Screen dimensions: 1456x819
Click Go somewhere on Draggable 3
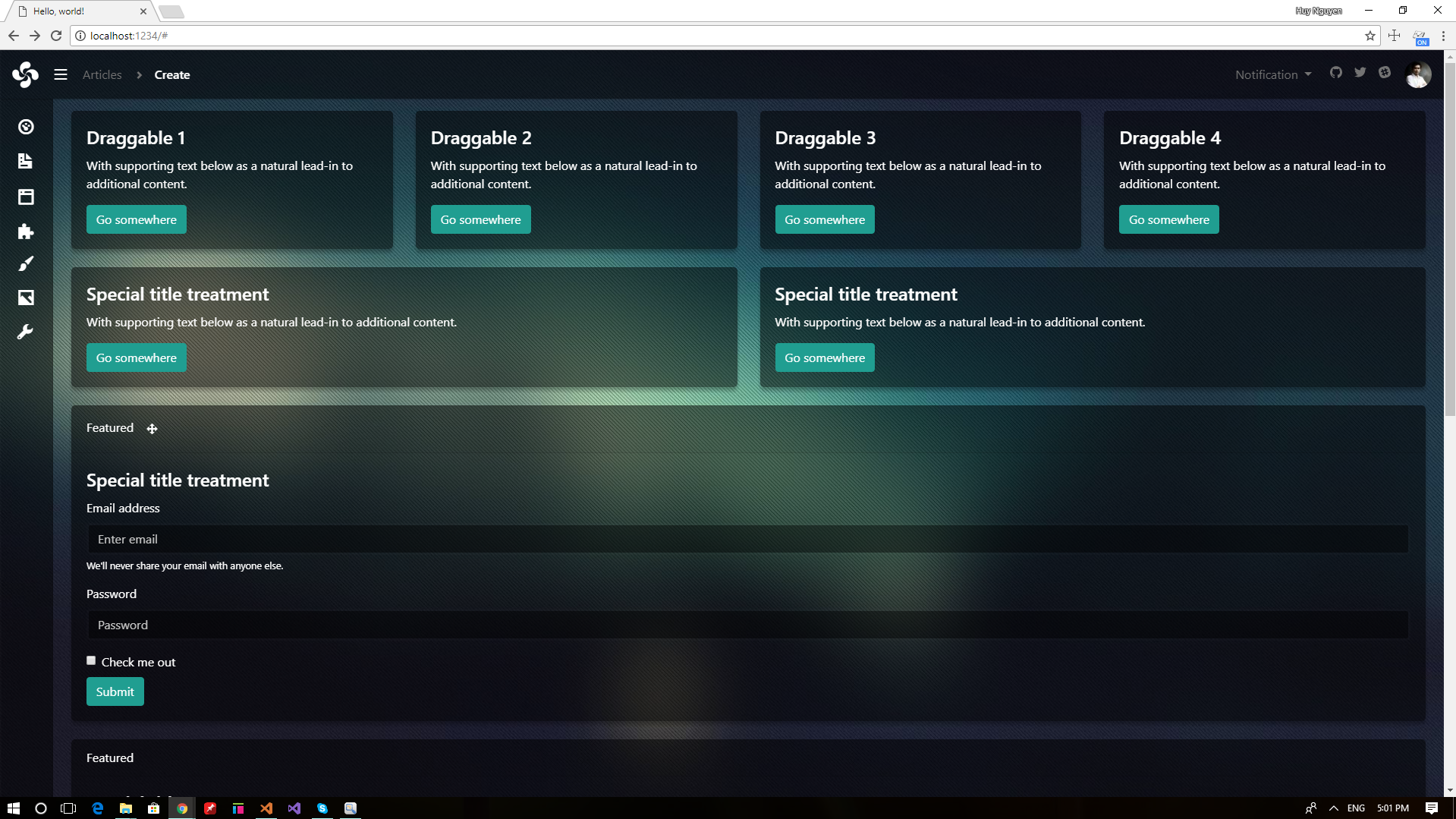pyautogui.click(x=825, y=219)
